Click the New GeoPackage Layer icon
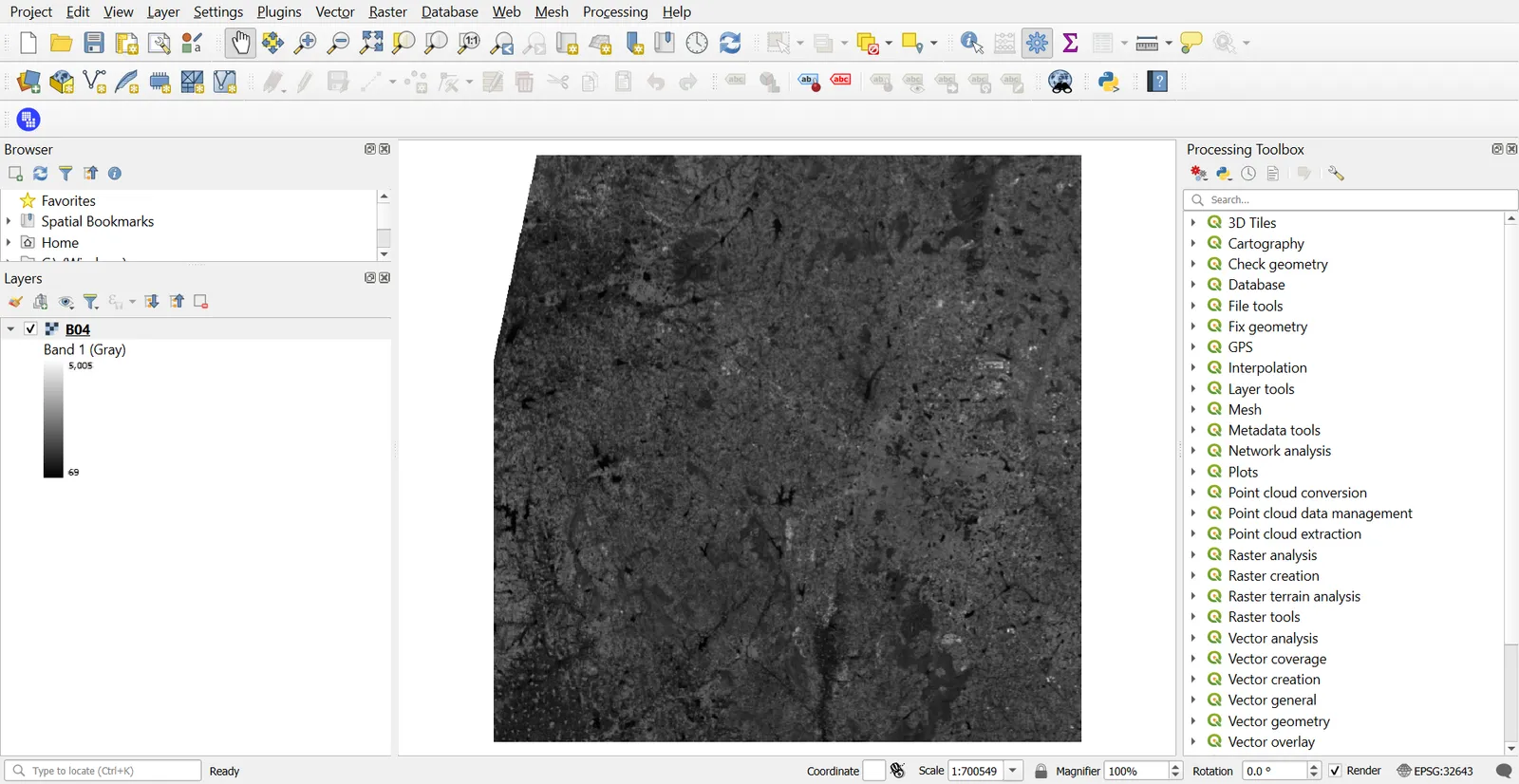The height and width of the screenshot is (784, 1519). pos(62,82)
